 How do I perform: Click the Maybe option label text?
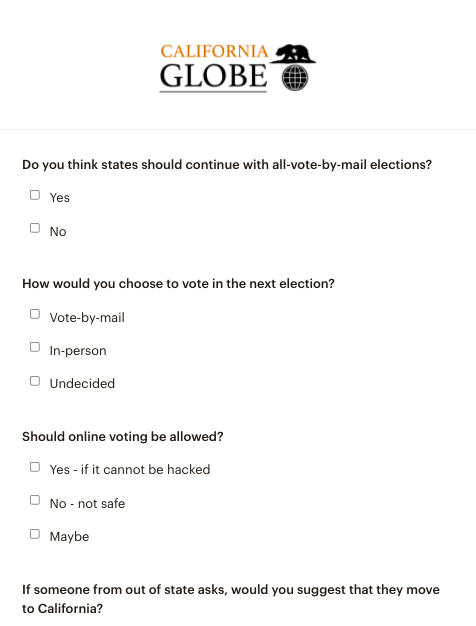pos(69,537)
